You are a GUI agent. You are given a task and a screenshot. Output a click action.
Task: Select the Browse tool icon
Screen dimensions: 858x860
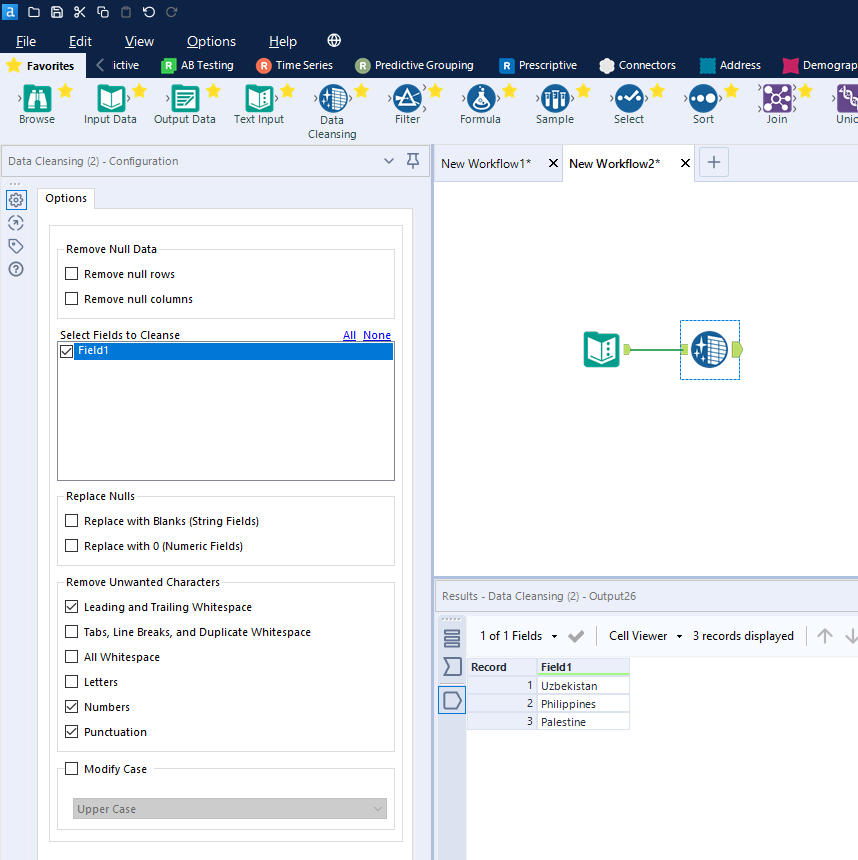point(37,99)
